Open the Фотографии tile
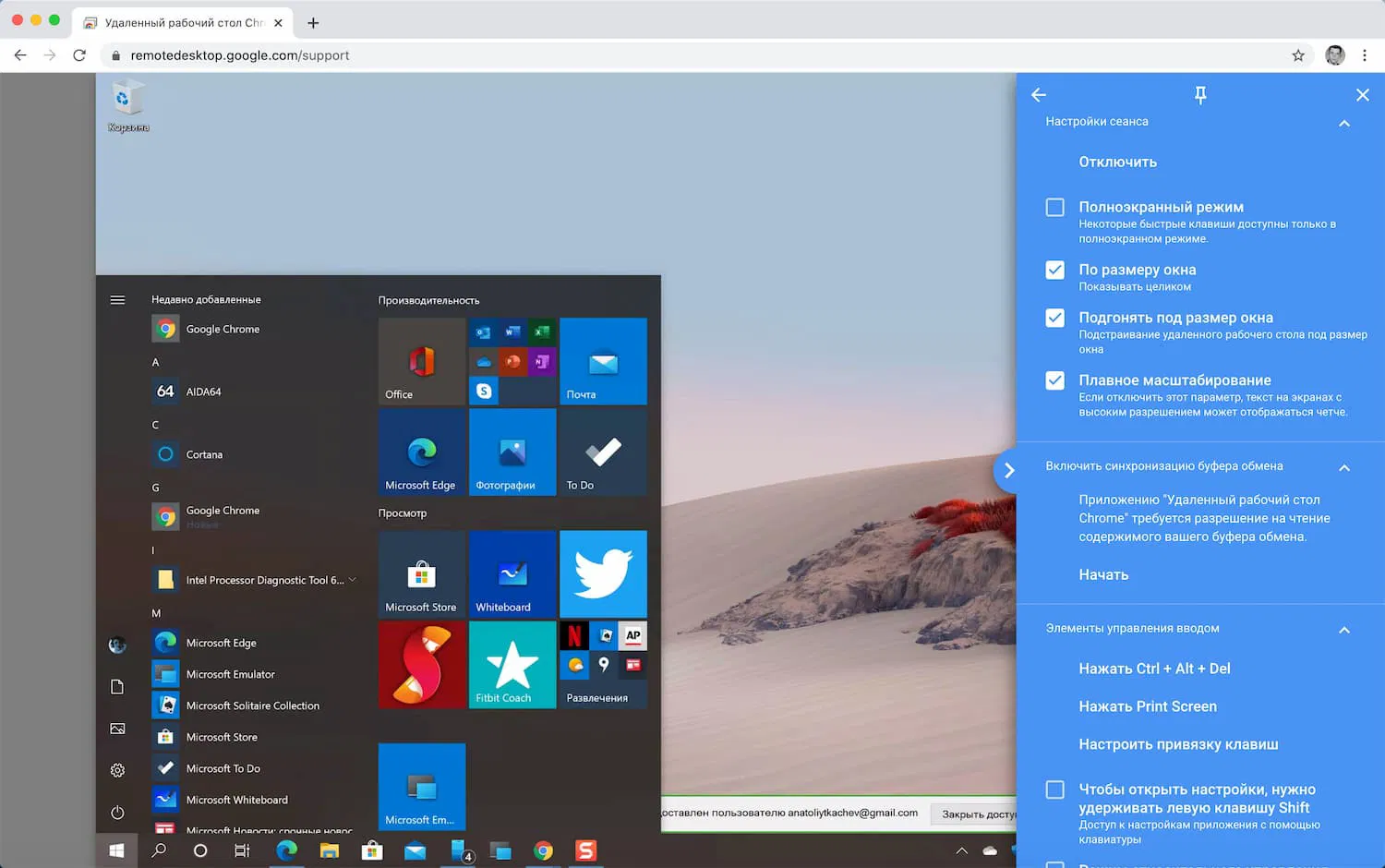This screenshot has height=868, width=1385. tap(512, 452)
